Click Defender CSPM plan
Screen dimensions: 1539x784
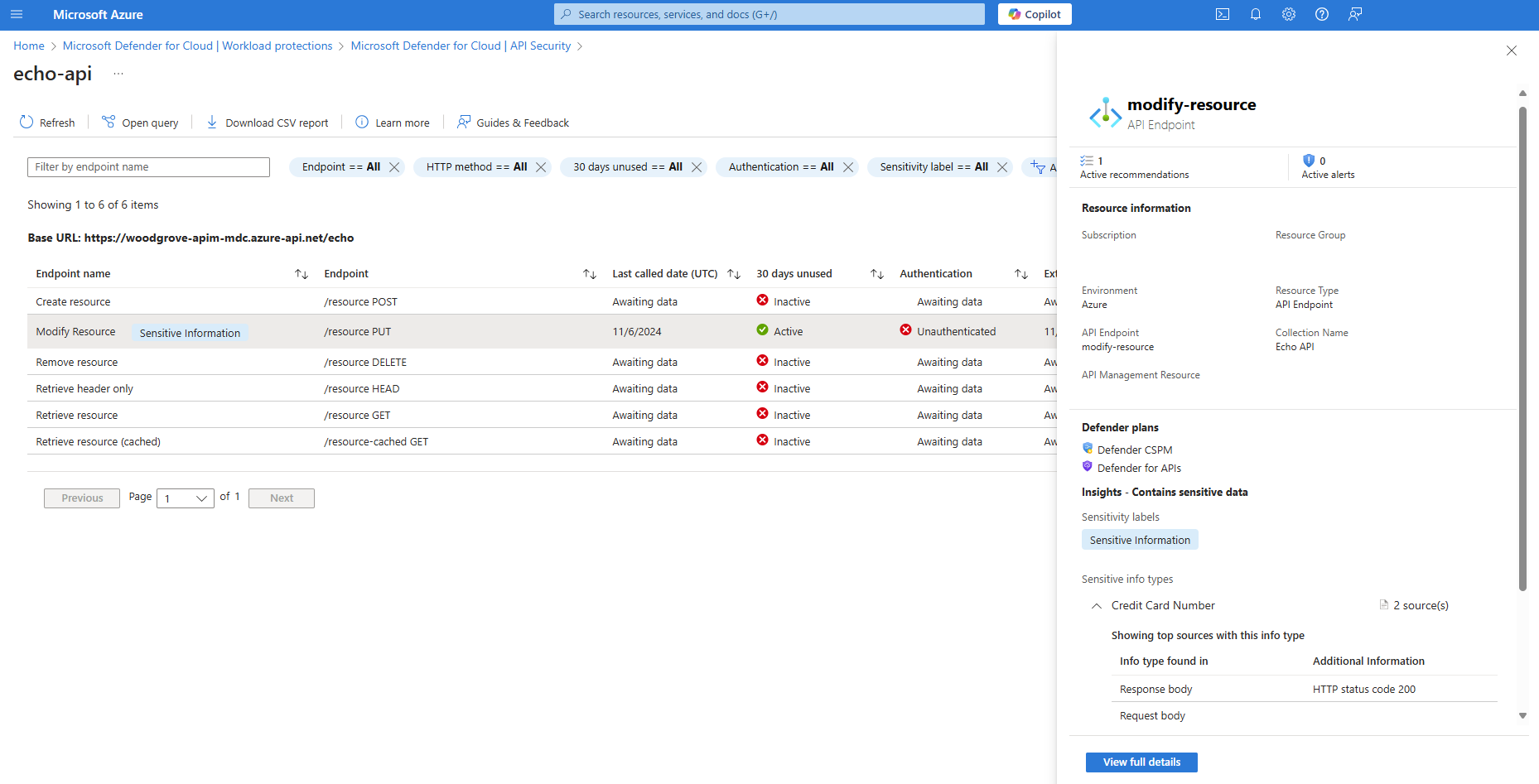[1127, 450]
